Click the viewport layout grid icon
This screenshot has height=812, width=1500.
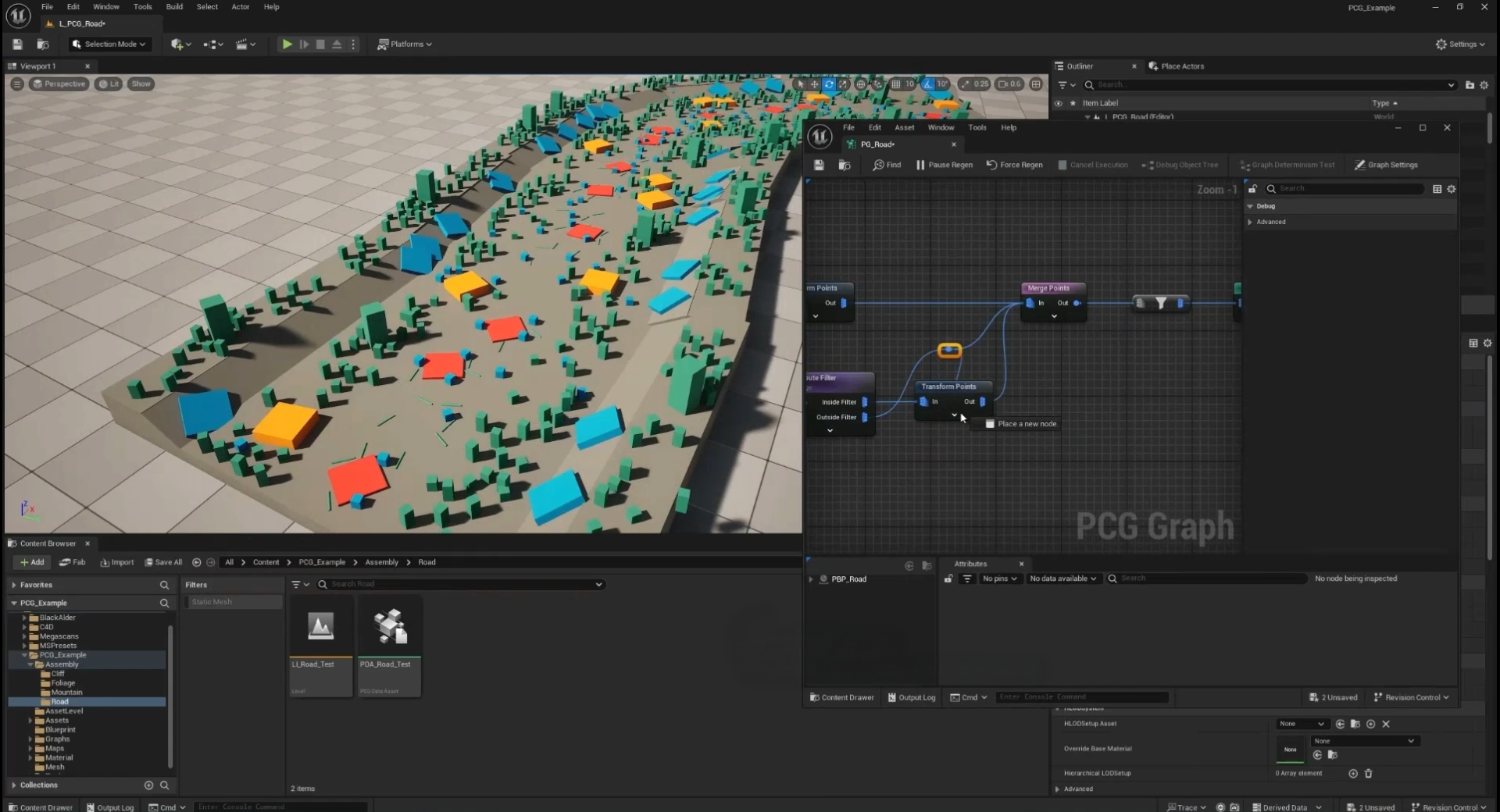point(1036,84)
